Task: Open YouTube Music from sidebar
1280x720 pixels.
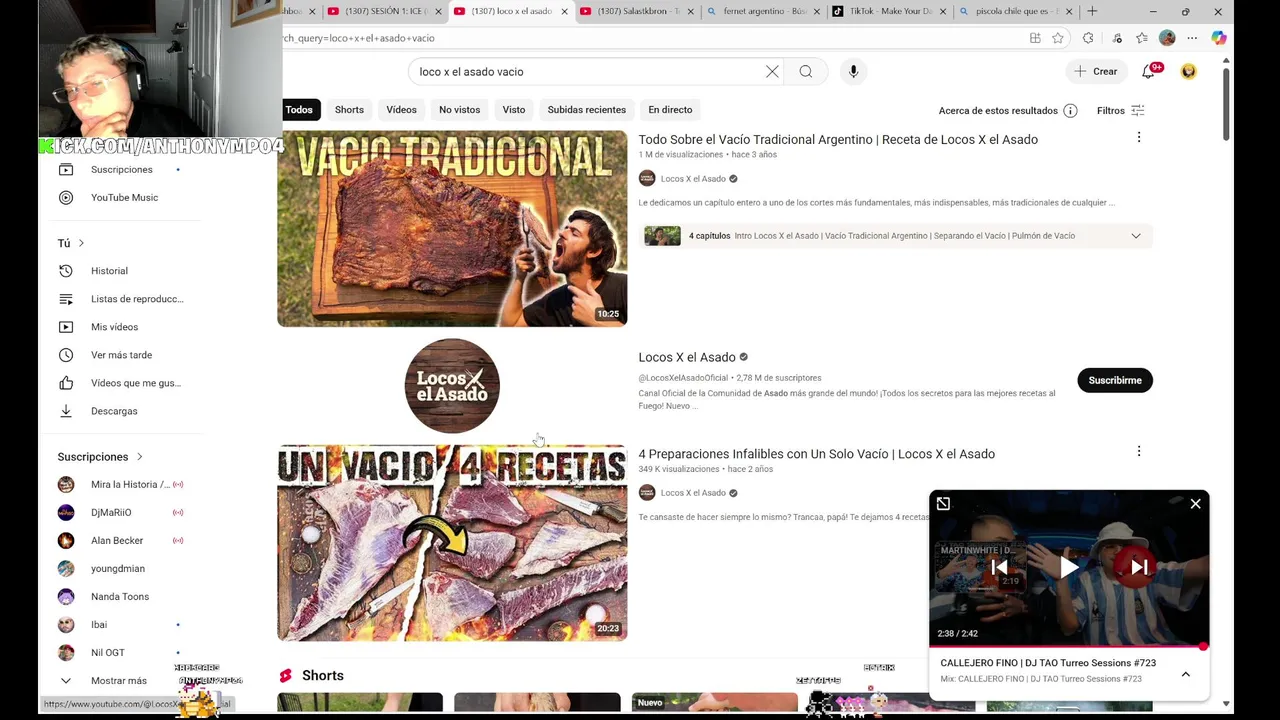Action: click(x=124, y=197)
